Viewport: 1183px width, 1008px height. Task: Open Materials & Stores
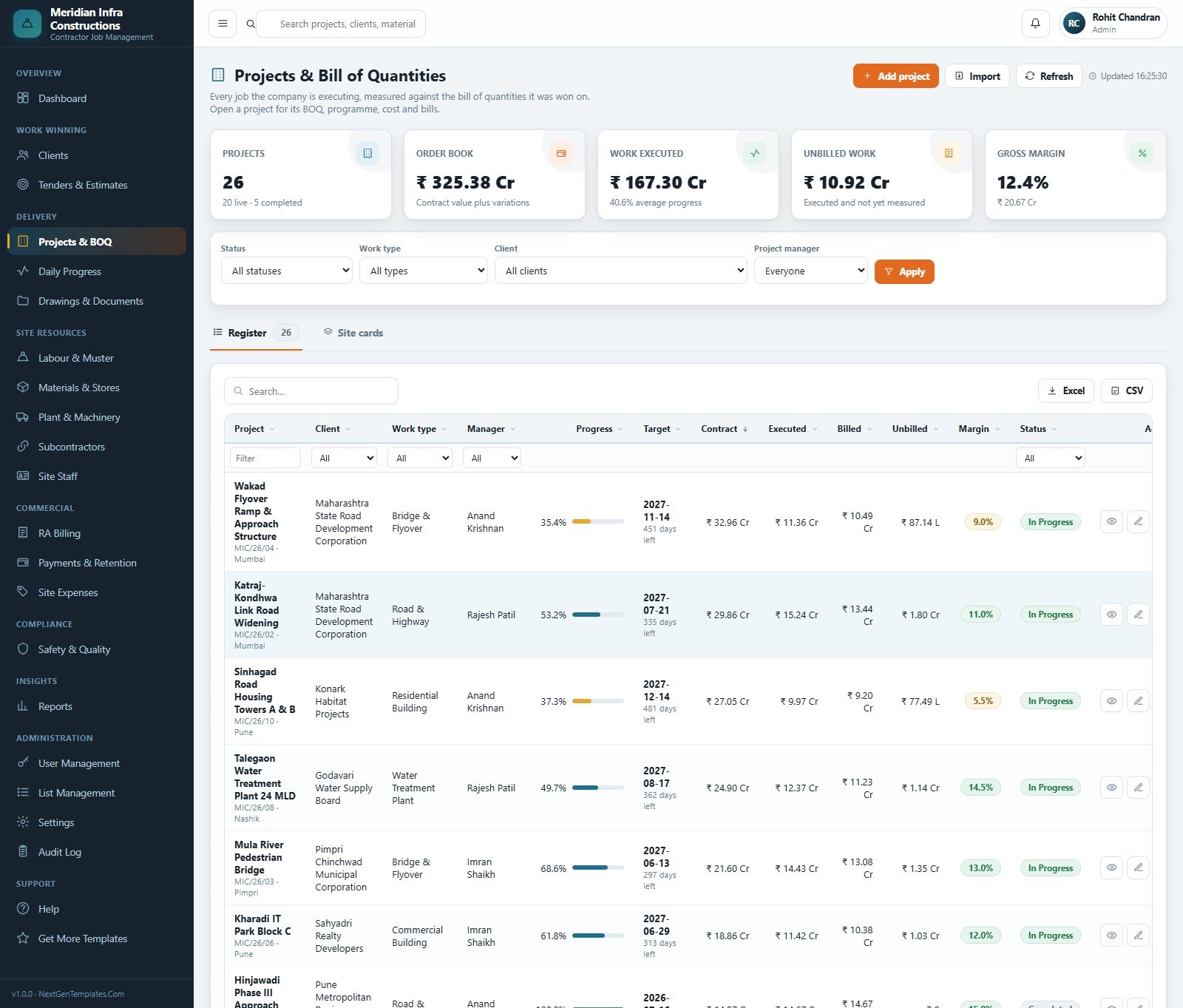pos(97,388)
